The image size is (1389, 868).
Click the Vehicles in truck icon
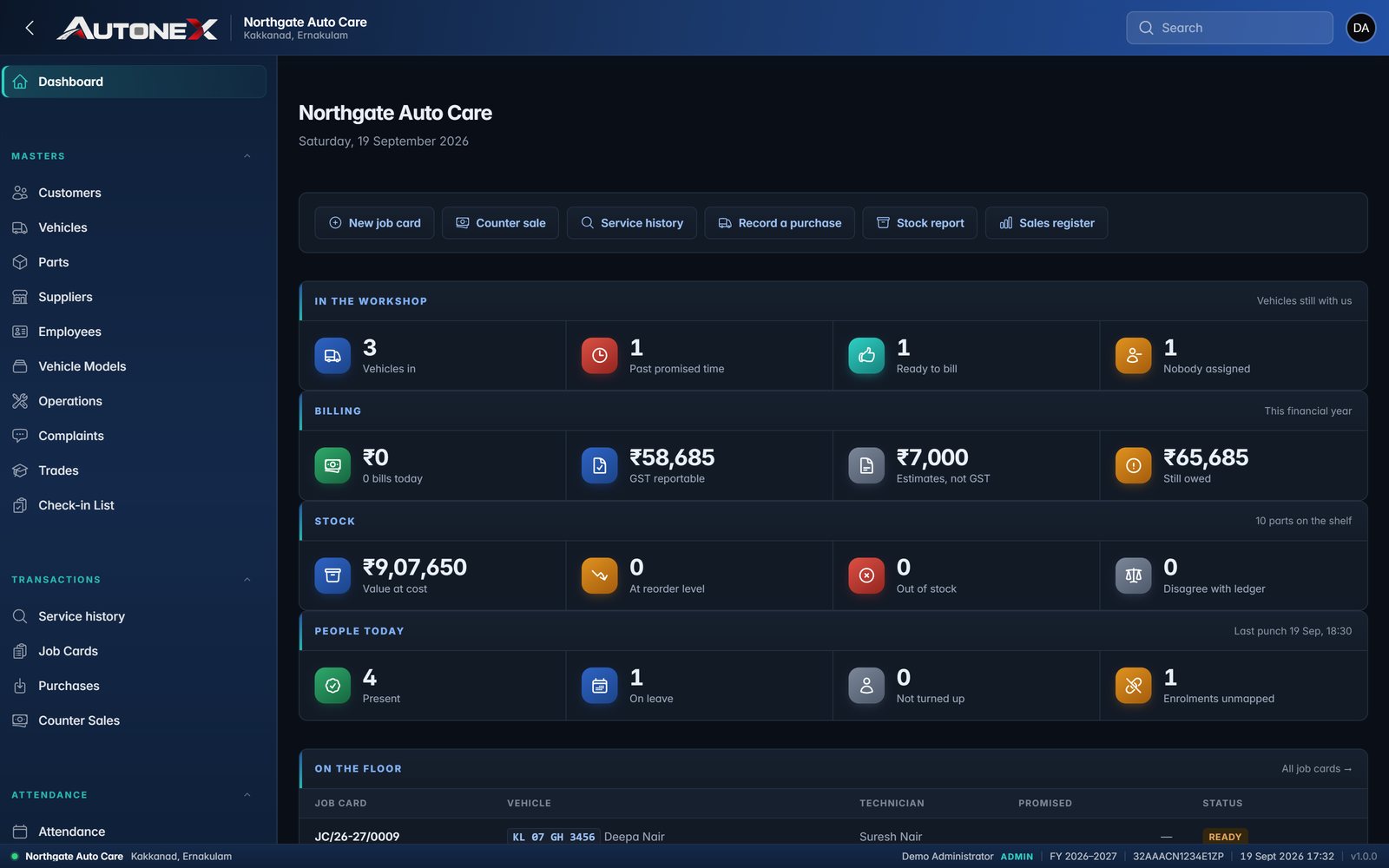click(x=332, y=356)
